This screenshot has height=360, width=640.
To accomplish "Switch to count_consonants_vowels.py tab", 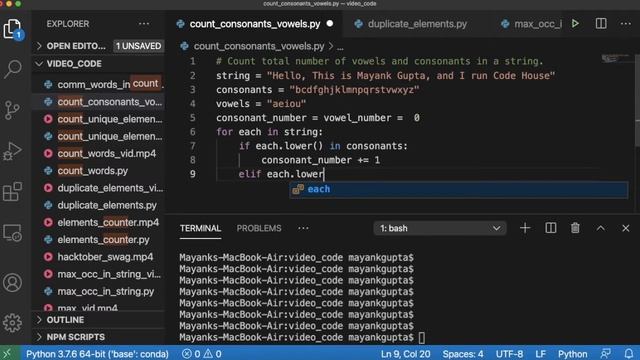I will [255, 24].
